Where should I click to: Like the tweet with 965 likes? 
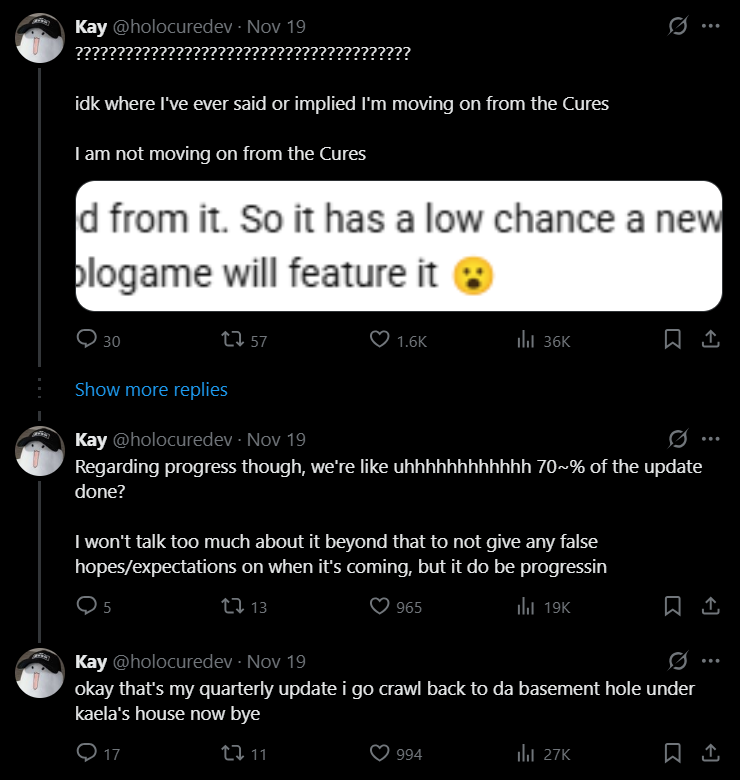(x=380, y=606)
